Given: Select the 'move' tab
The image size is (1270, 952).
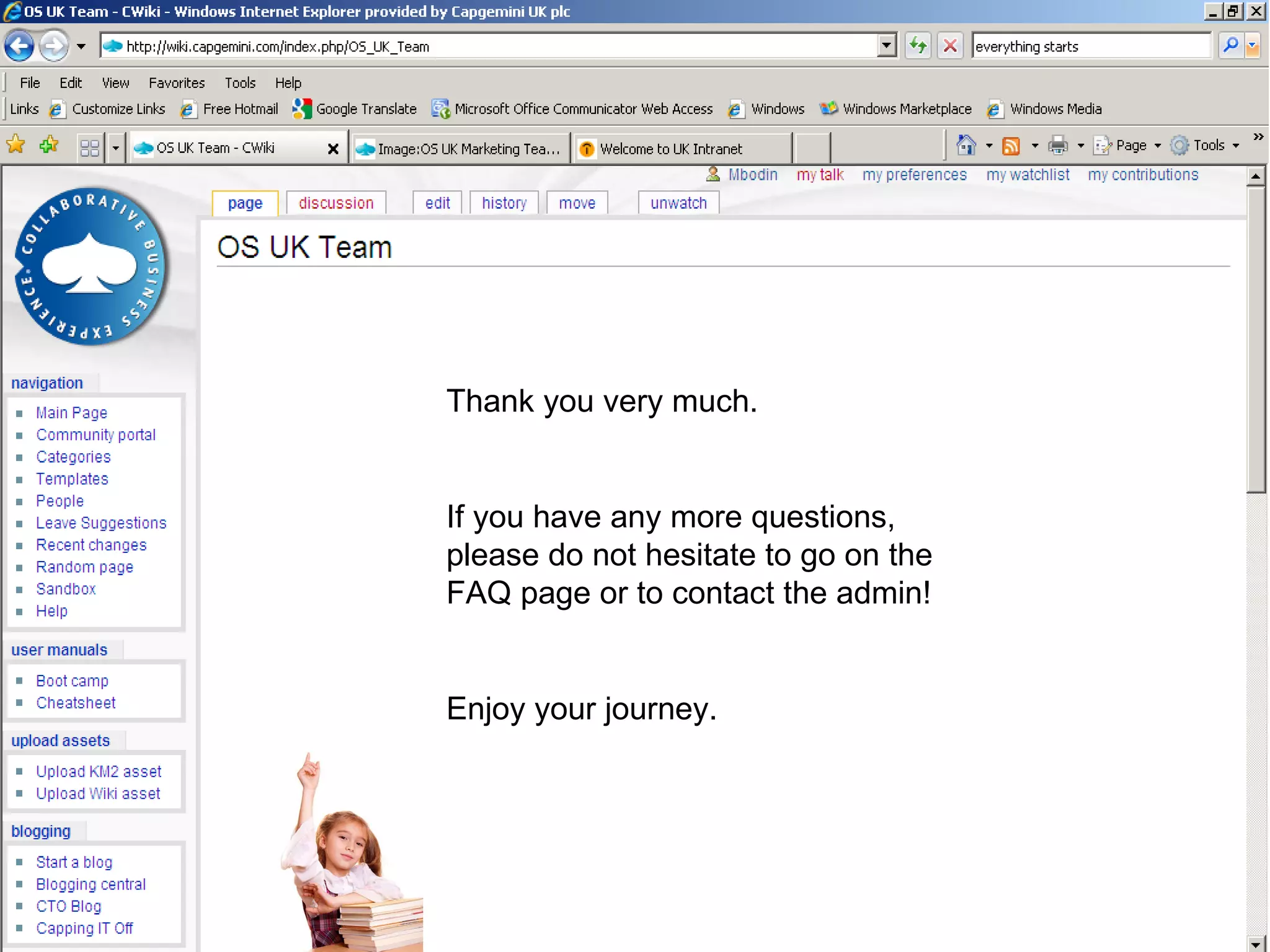Looking at the screenshot, I should pos(577,203).
